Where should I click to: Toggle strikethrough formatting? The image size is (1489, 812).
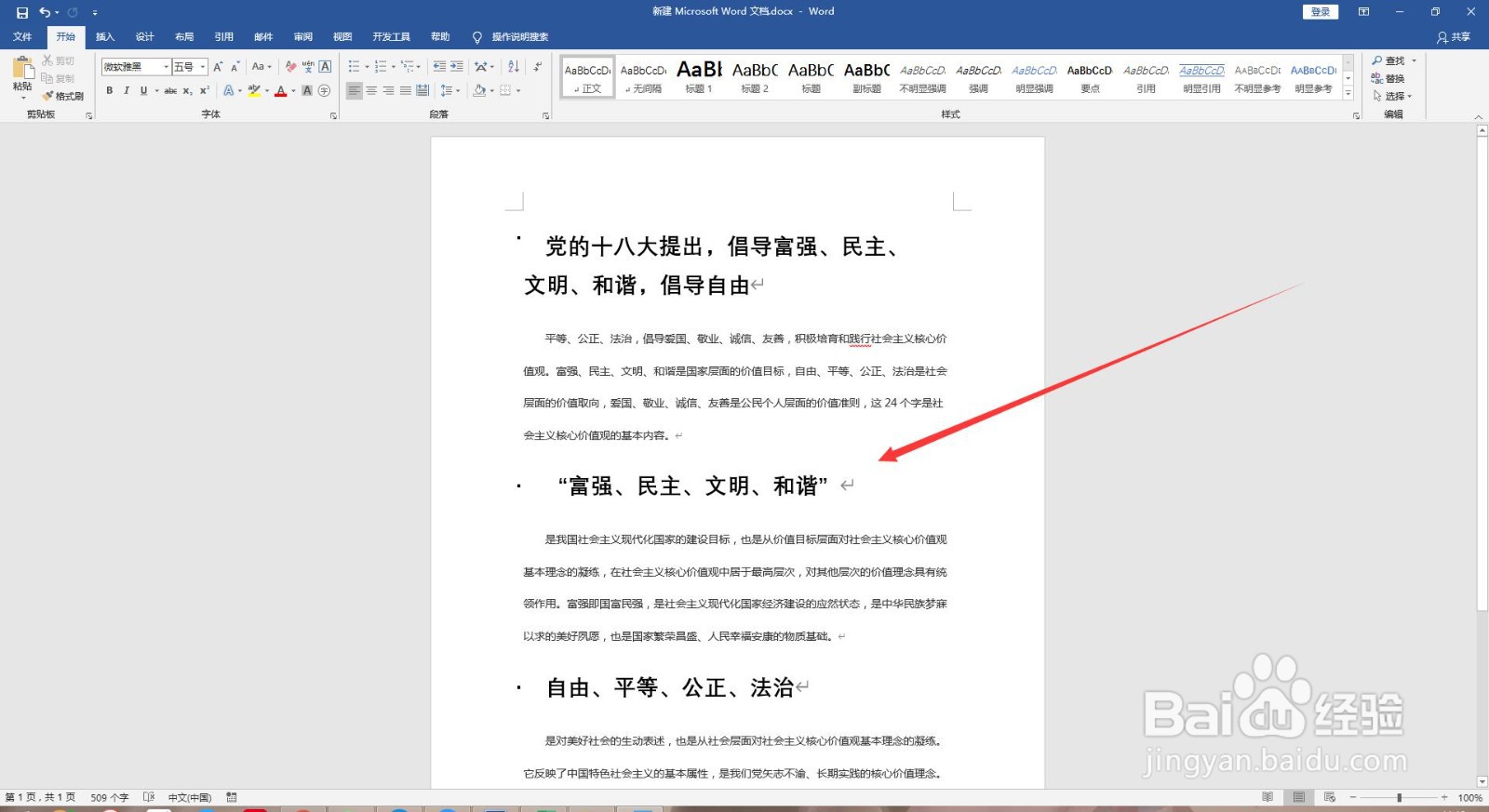(170, 90)
